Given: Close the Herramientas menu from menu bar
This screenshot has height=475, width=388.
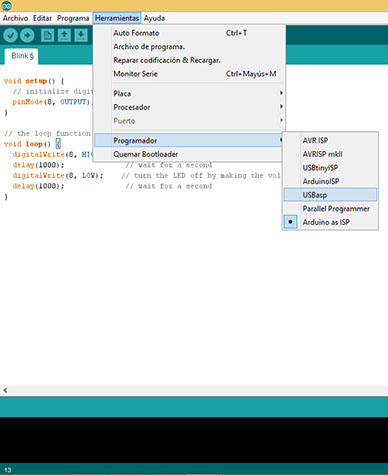Looking at the screenshot, I should click(x=117, y=18).
